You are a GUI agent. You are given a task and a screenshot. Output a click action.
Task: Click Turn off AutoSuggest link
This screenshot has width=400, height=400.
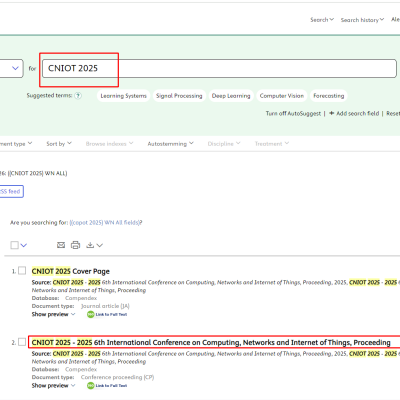tap(293, 113)
